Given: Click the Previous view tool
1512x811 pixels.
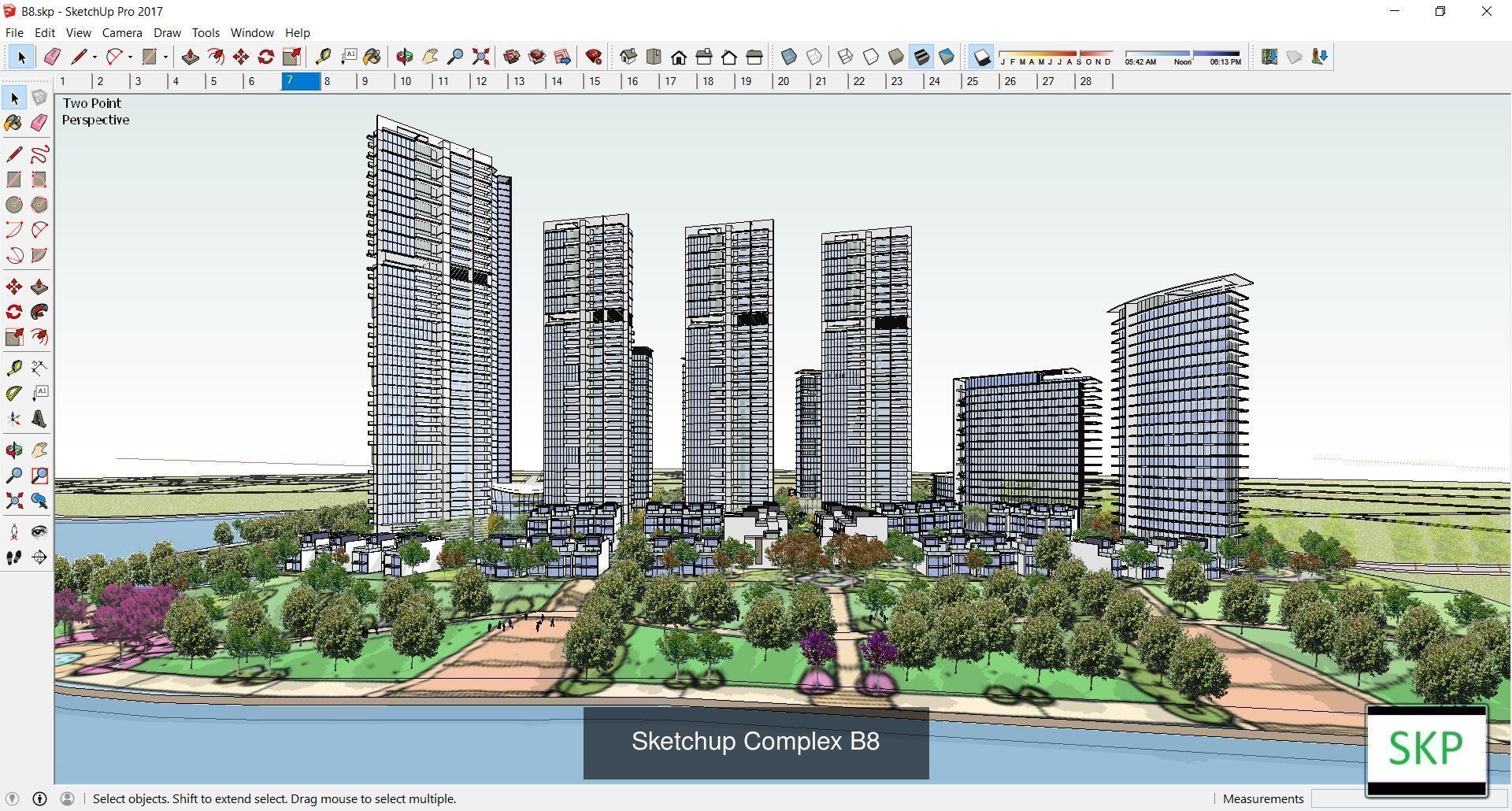Looking at the screenshot, I should pos(39,501).
